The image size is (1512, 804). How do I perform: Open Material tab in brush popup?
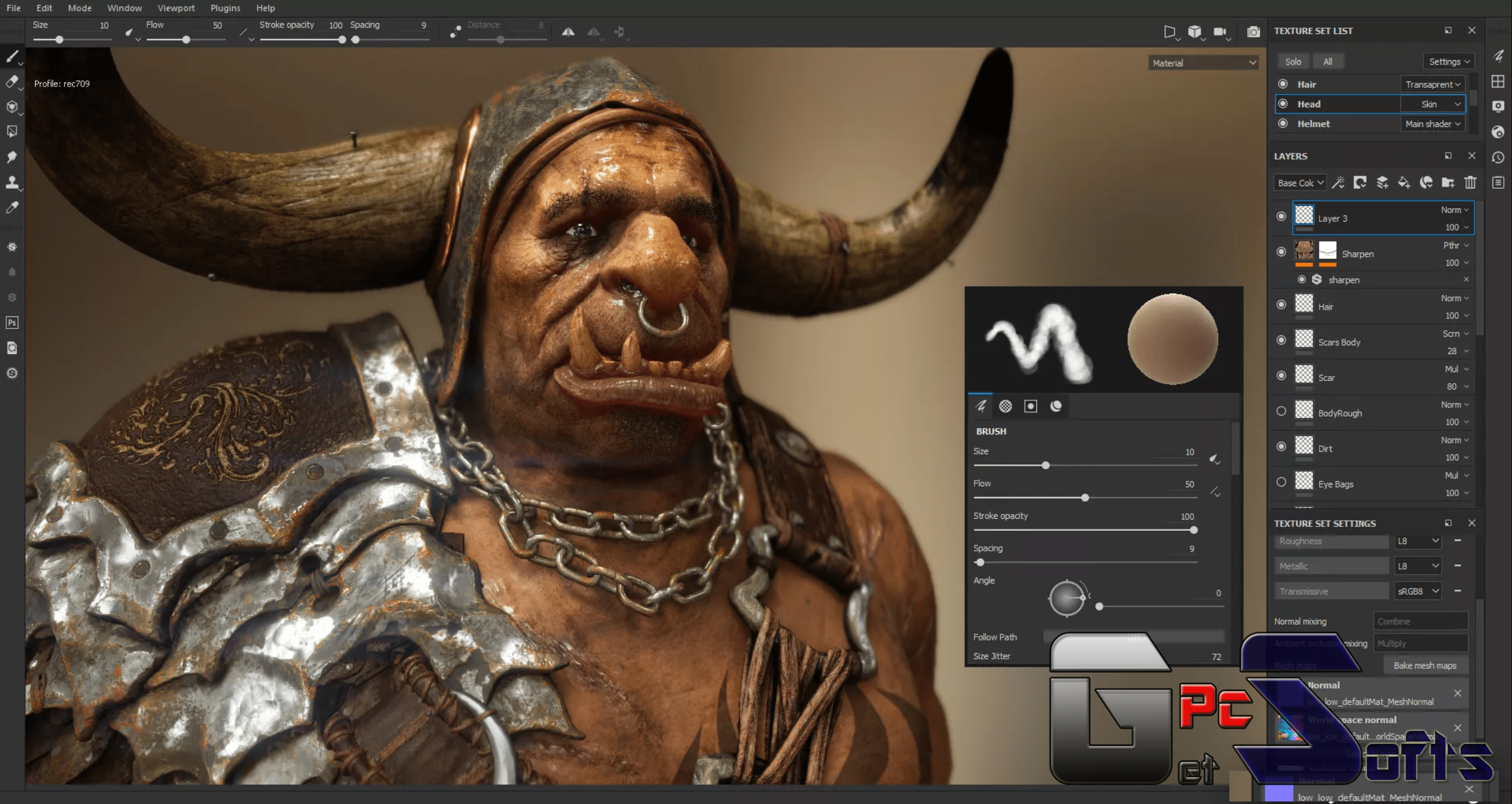click(x=1056, y=406)
